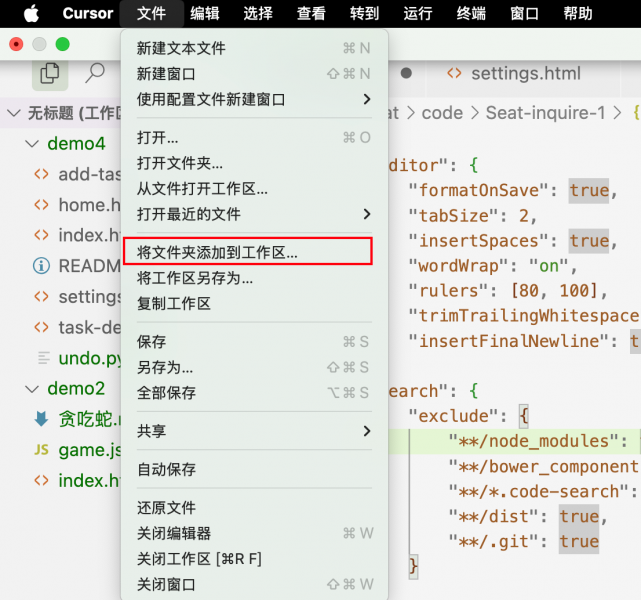The image size is (641, 600).
Task: Click HTML icon beside home.html
Action: click(x=41, y=205)
